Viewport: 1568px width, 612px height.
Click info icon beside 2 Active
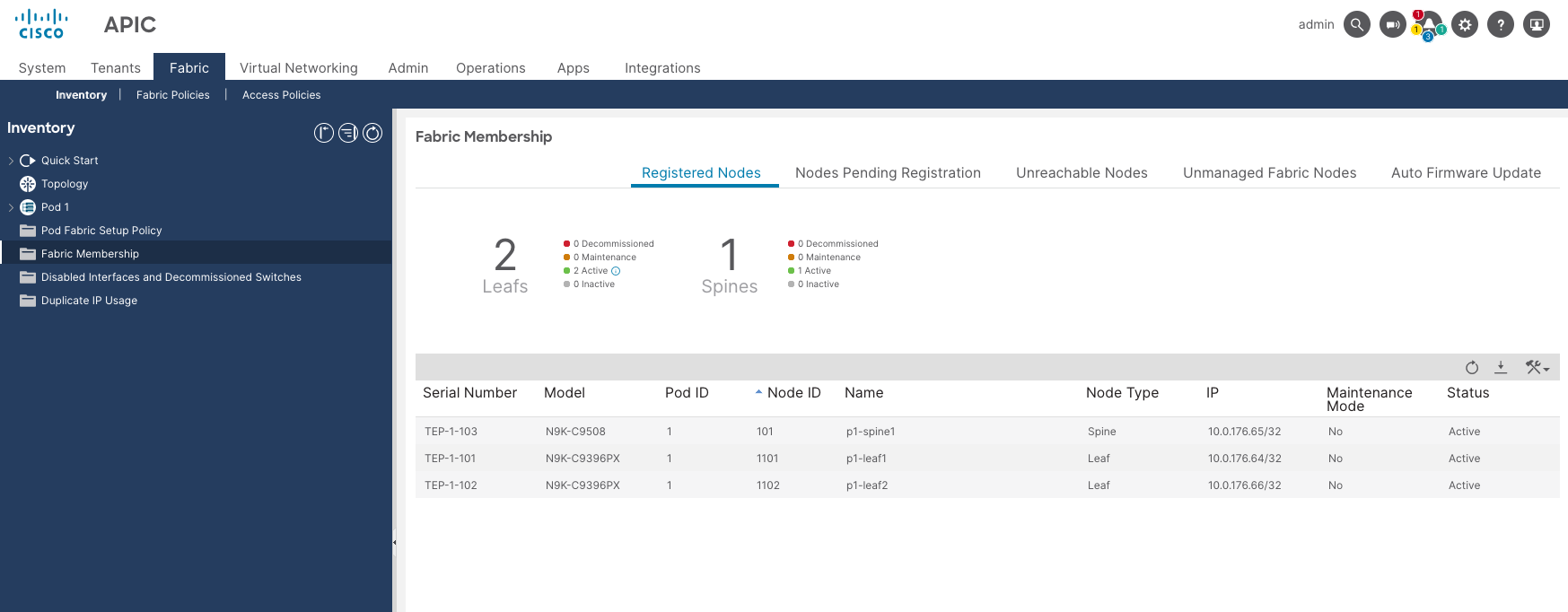click(616, 271)
